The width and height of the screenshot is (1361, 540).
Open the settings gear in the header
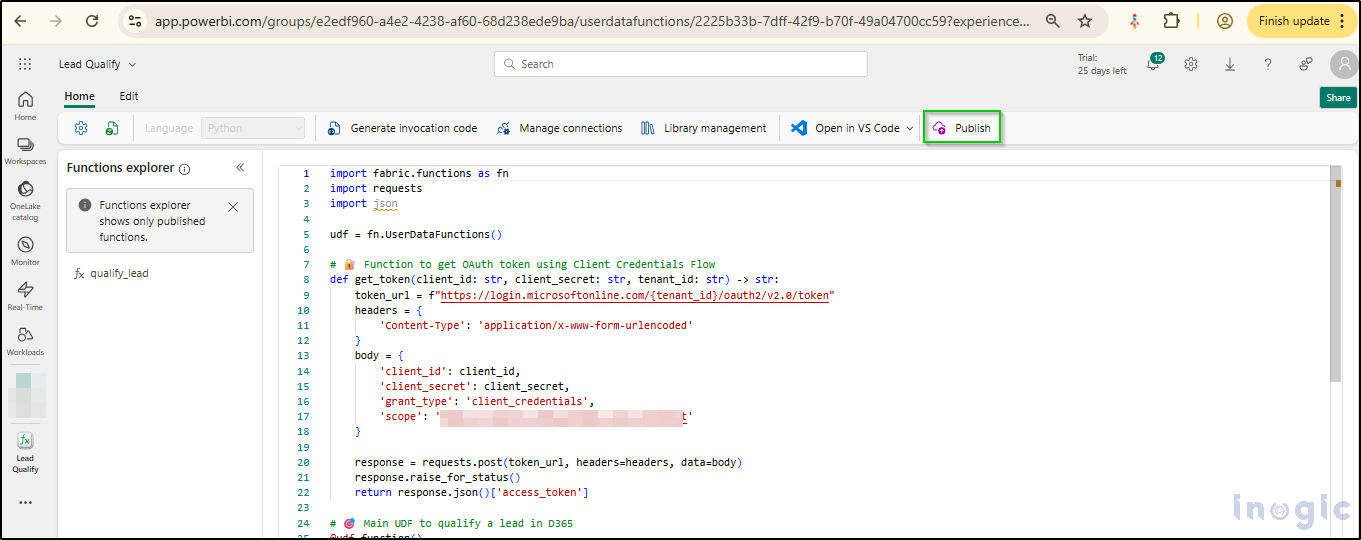click(x=1191, y=64)
